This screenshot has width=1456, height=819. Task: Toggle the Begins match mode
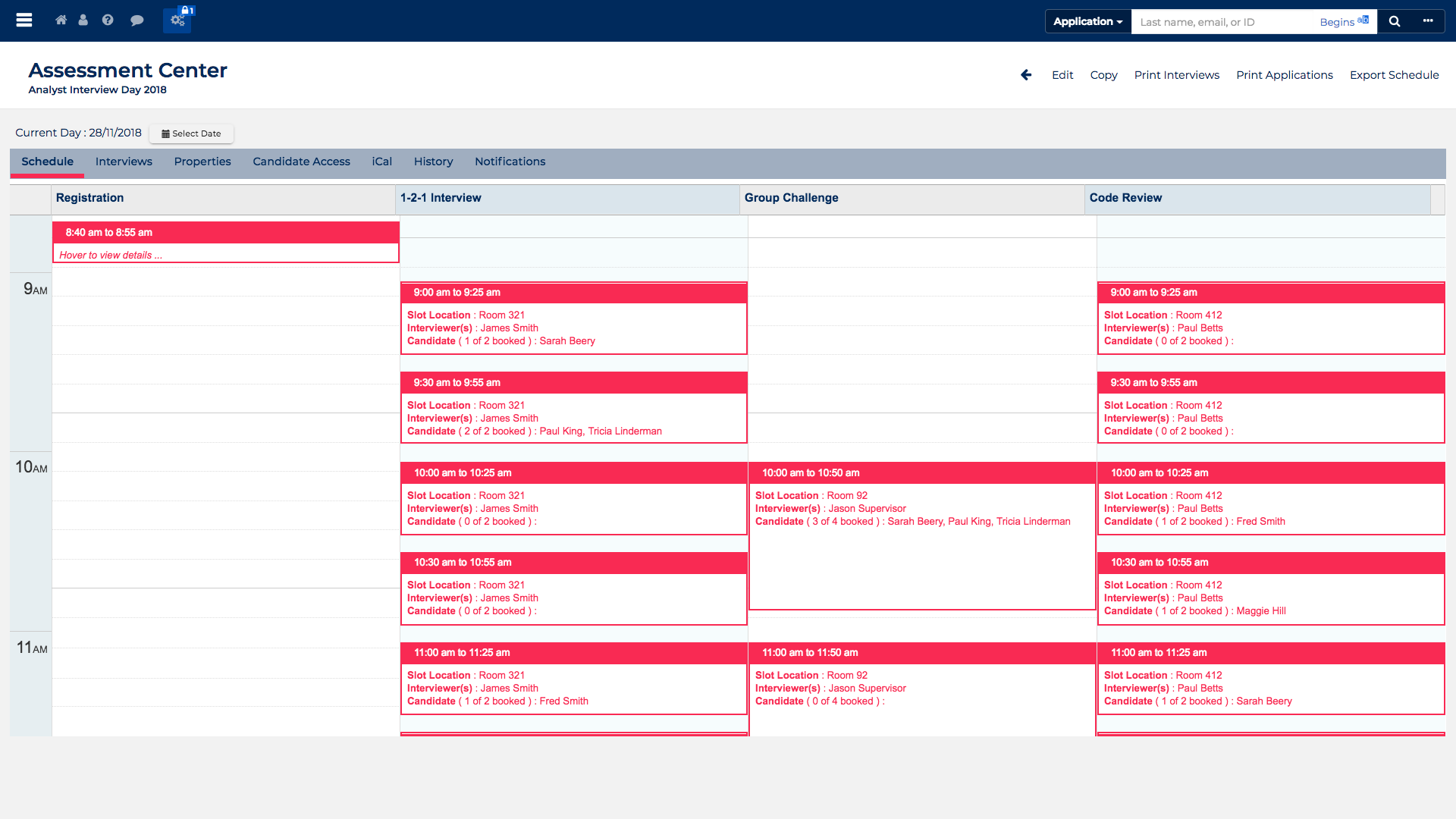pos(1344,22)
